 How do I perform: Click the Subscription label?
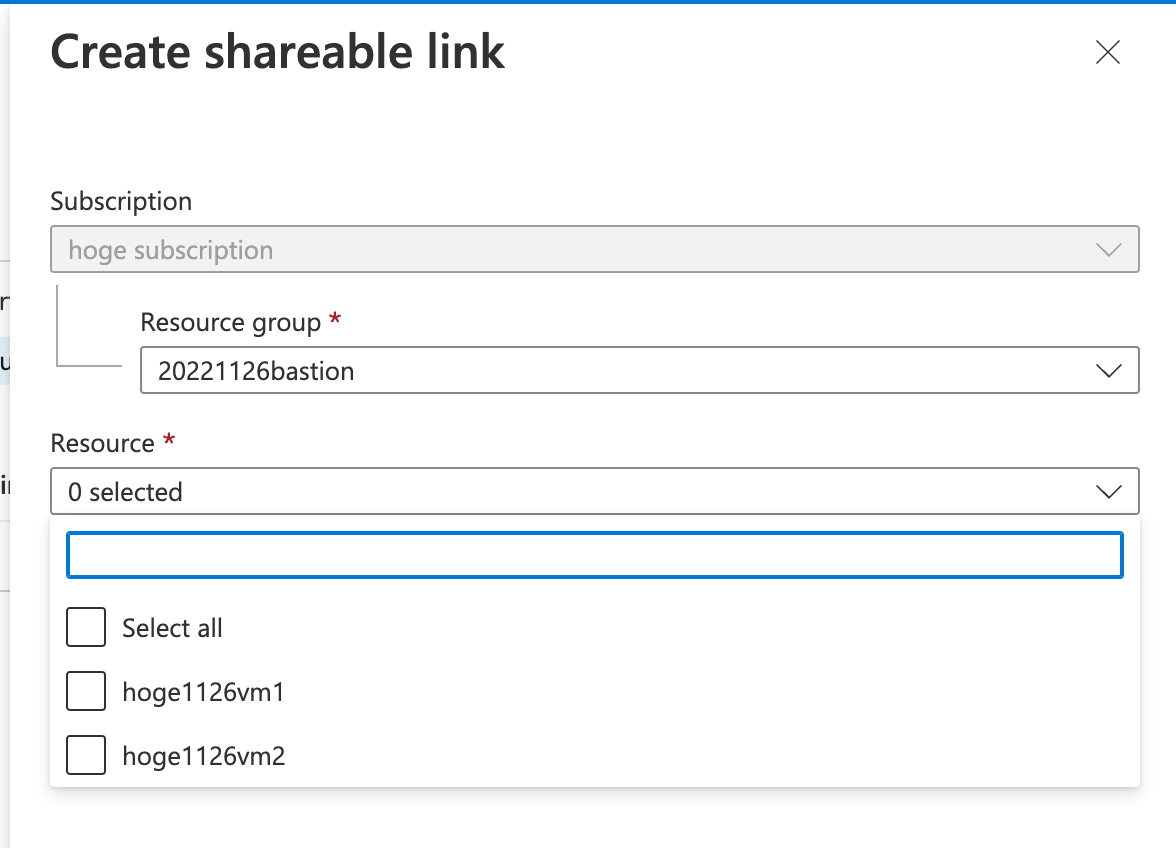(x=120, y=201)
